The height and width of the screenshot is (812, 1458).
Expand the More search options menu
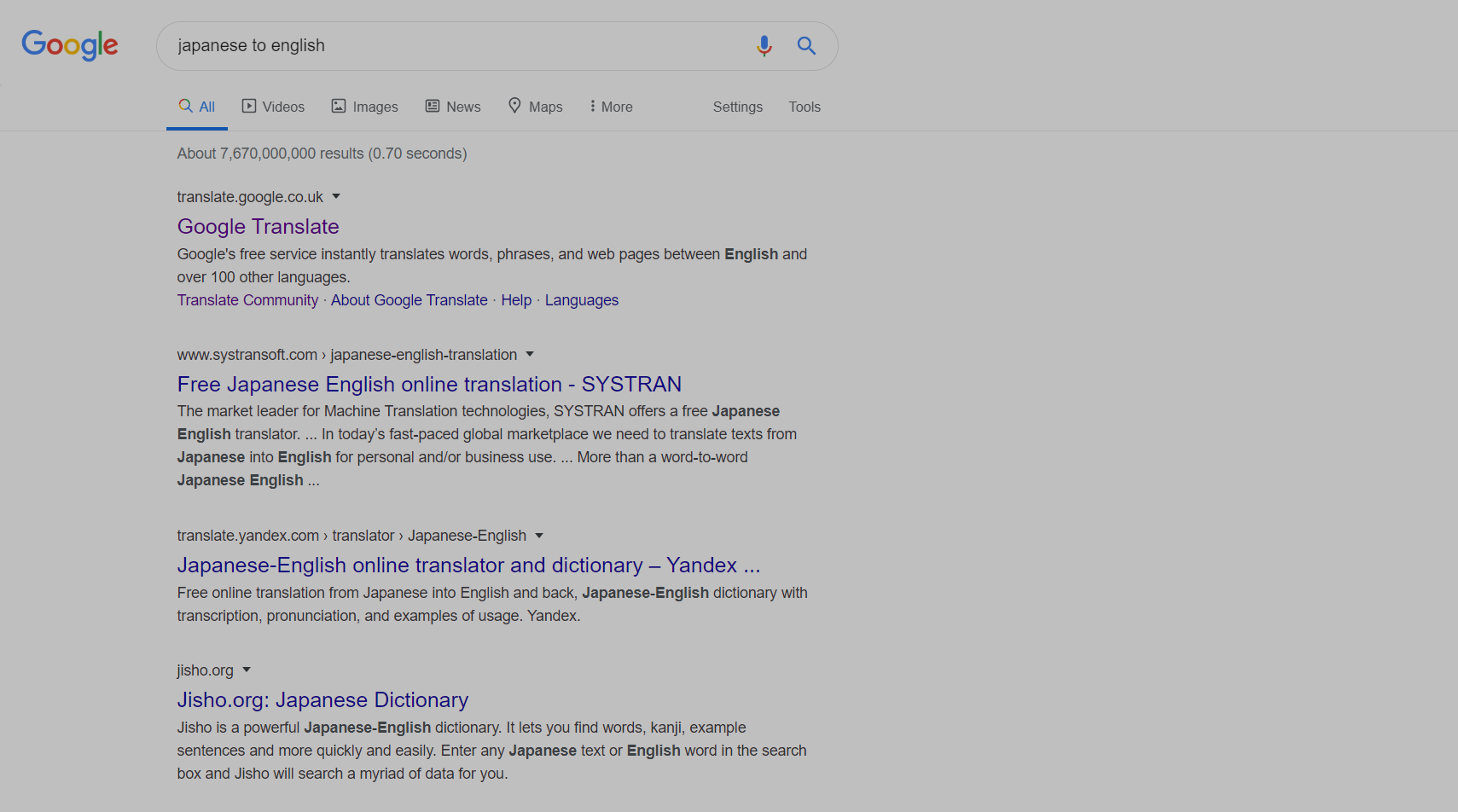coord(611,107)
